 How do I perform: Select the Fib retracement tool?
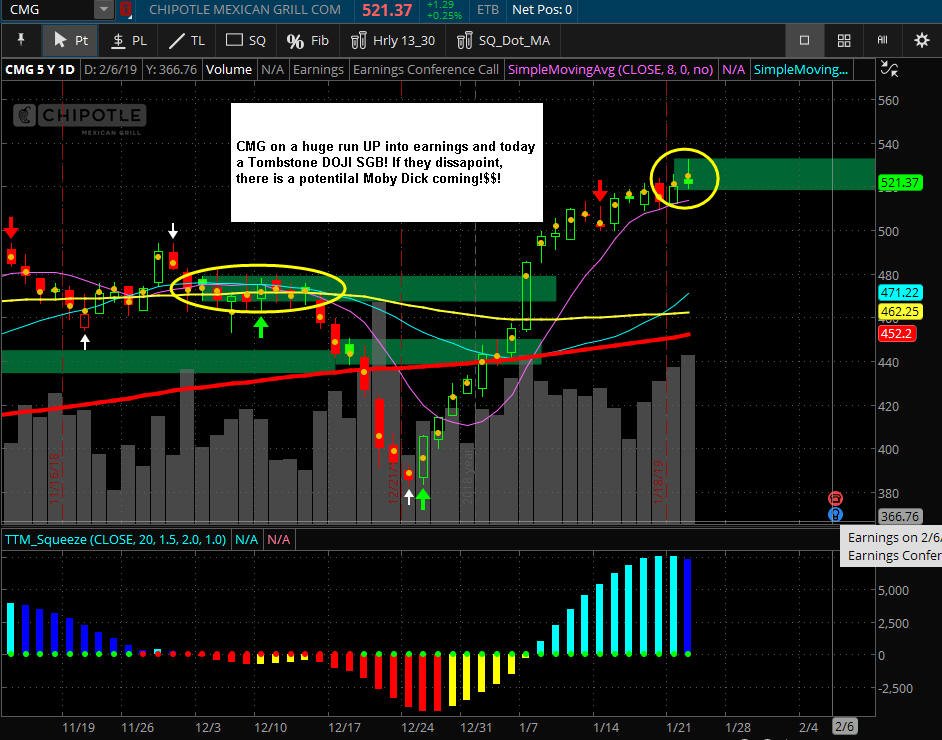[x=308, y=40]
